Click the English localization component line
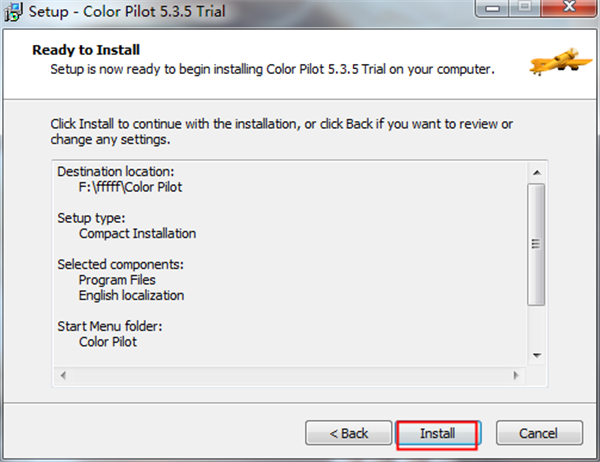 coord(131,296)
